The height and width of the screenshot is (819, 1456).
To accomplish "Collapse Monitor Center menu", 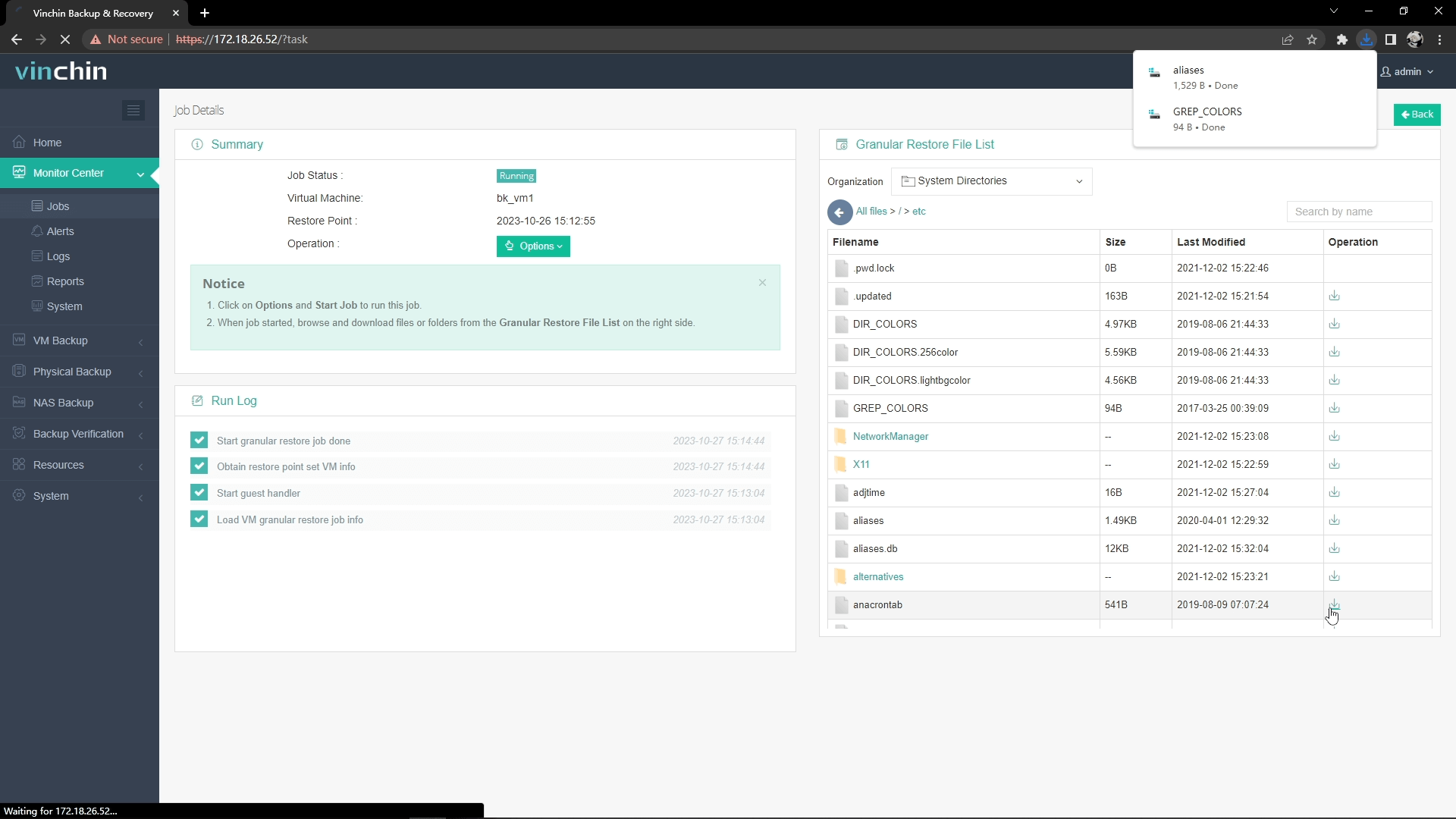I will tap(80, 173).
